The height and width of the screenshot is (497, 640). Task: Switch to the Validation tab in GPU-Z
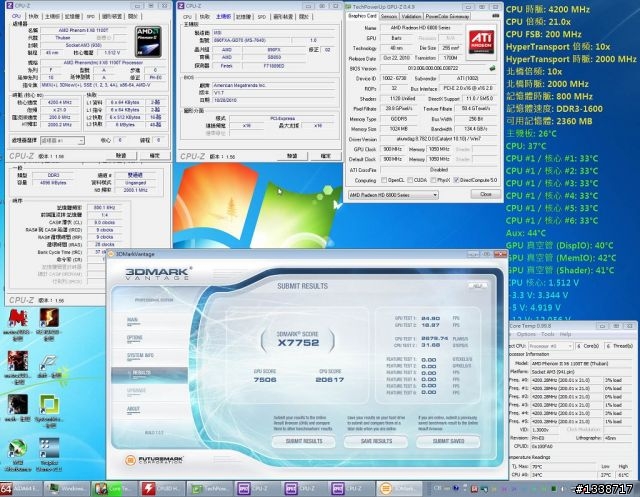(411, 16)
